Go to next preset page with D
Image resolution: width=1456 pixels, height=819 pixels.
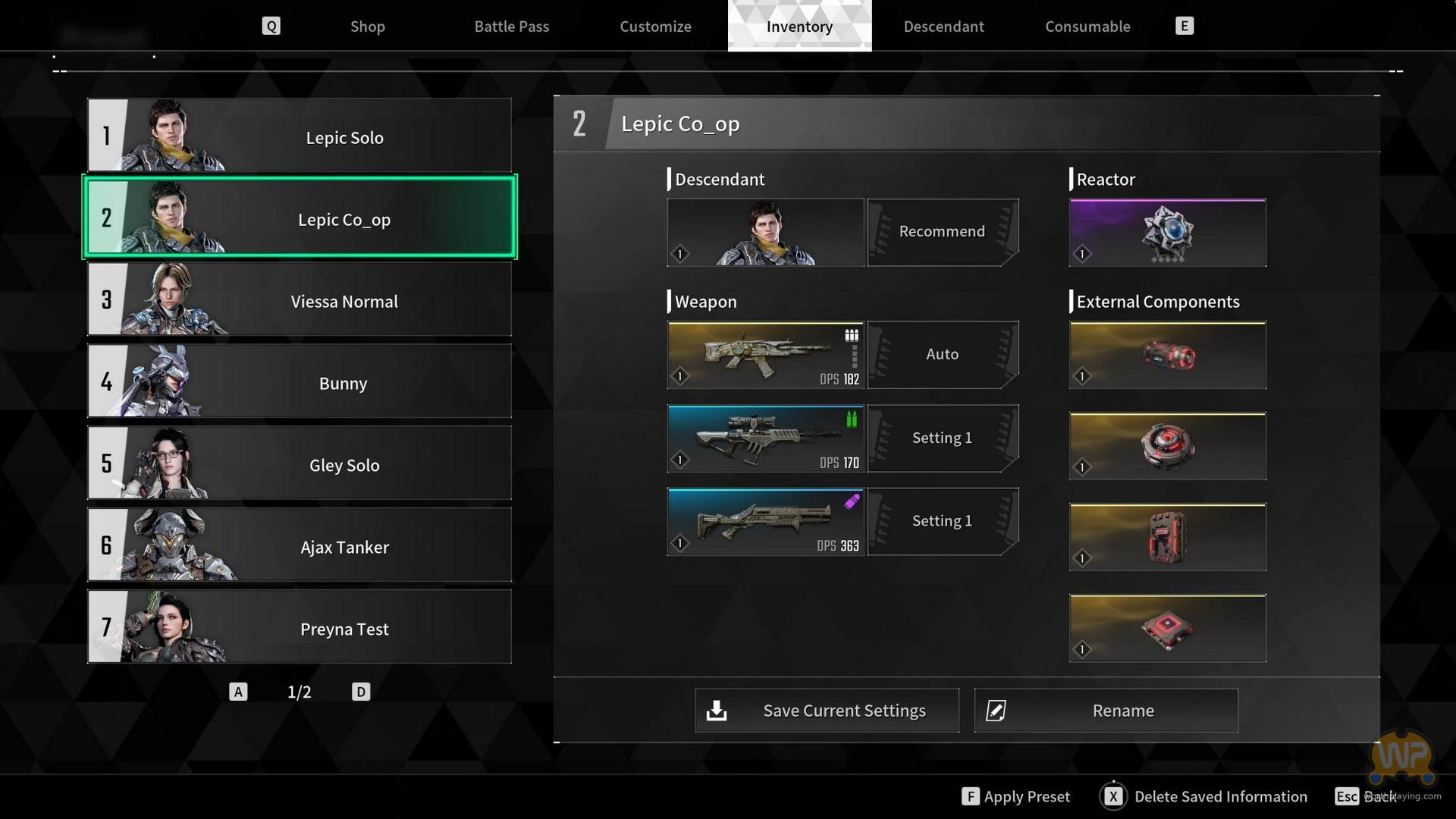pos(361,692)
